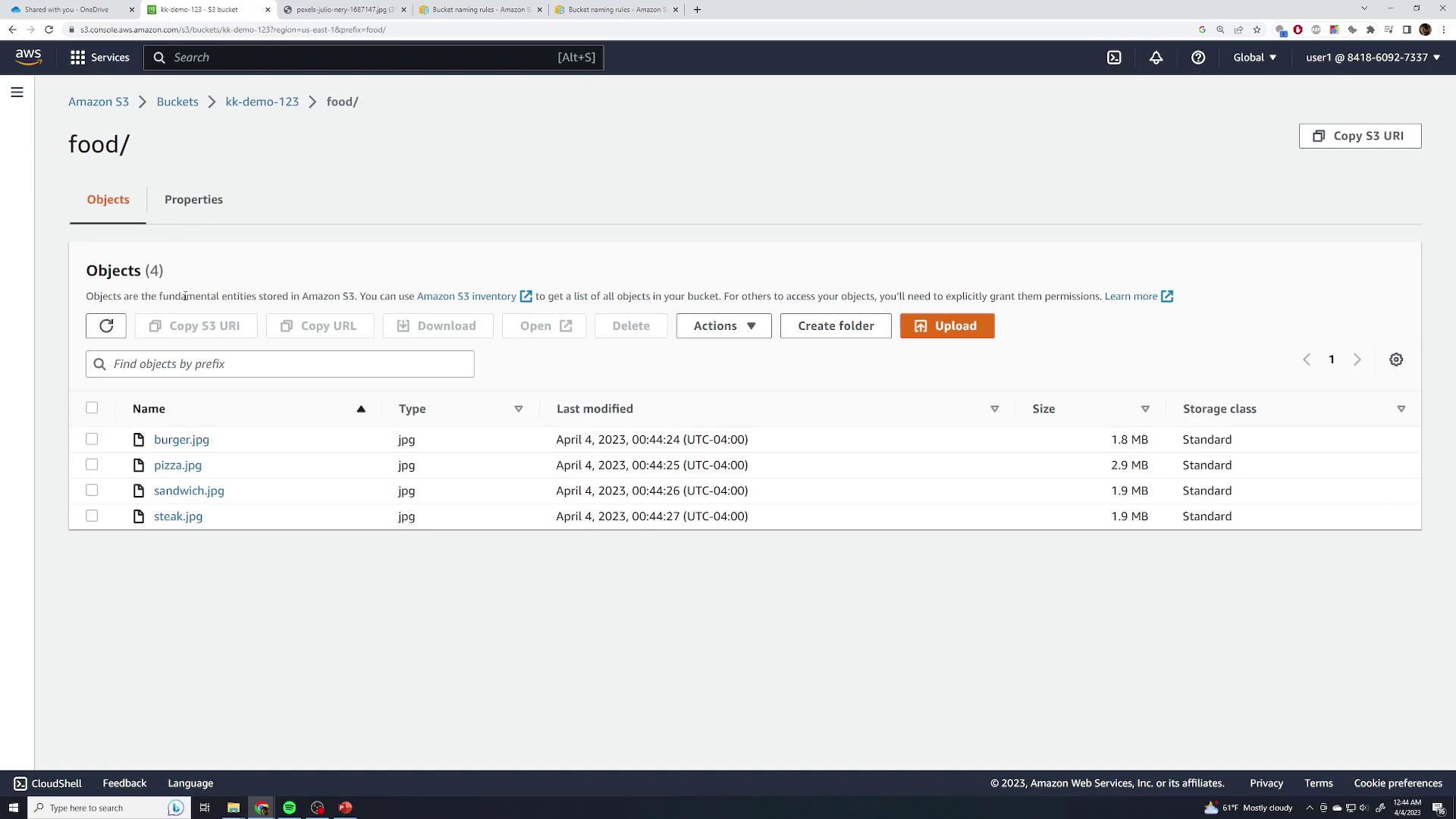Open the notifications bell icon
The height and width of the screenshot is (819, 1456).
coord(1156,58)
